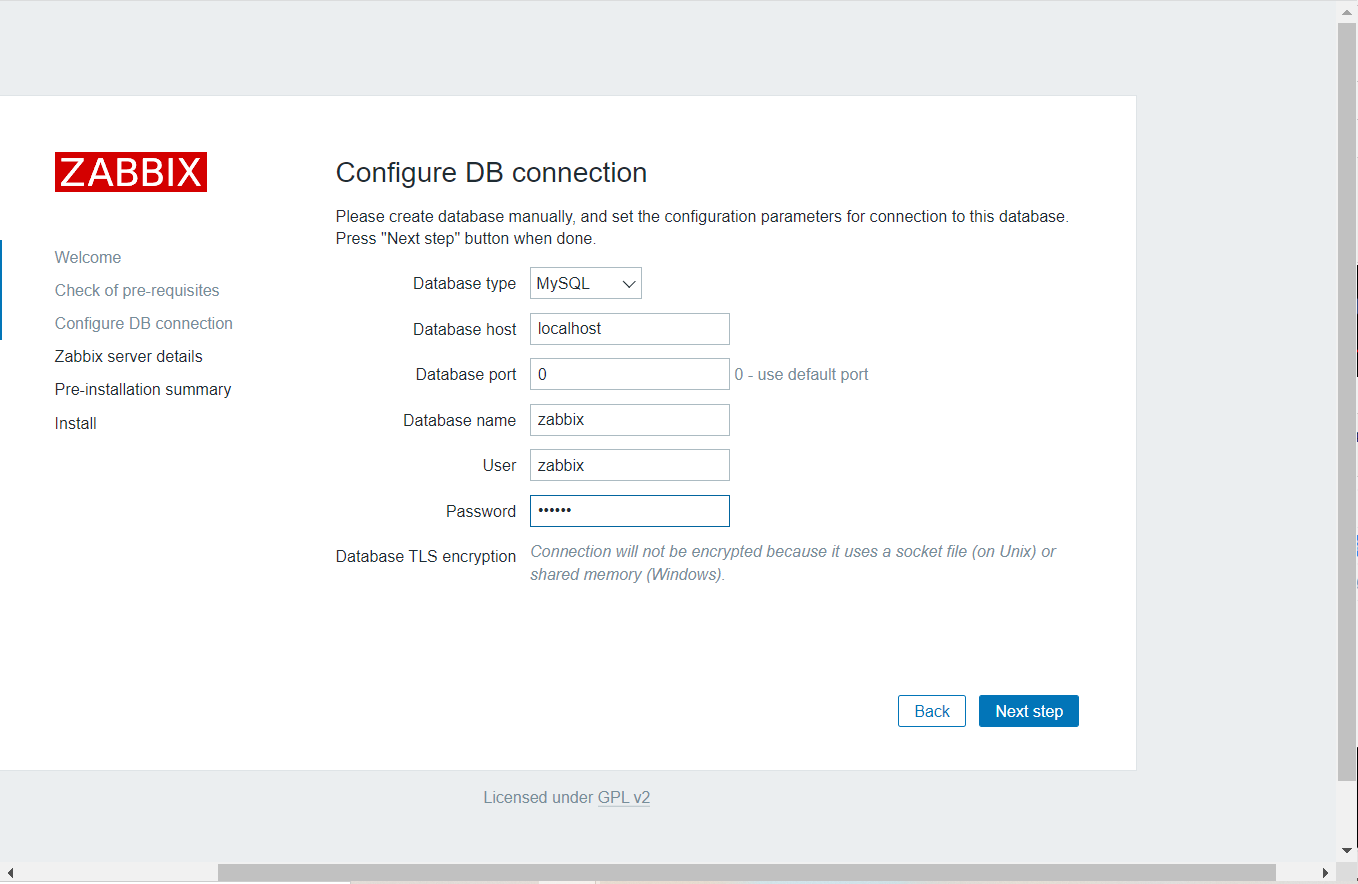Select Check of pre-requisites step
This screenshot has height=884, width=1358.
137,290
